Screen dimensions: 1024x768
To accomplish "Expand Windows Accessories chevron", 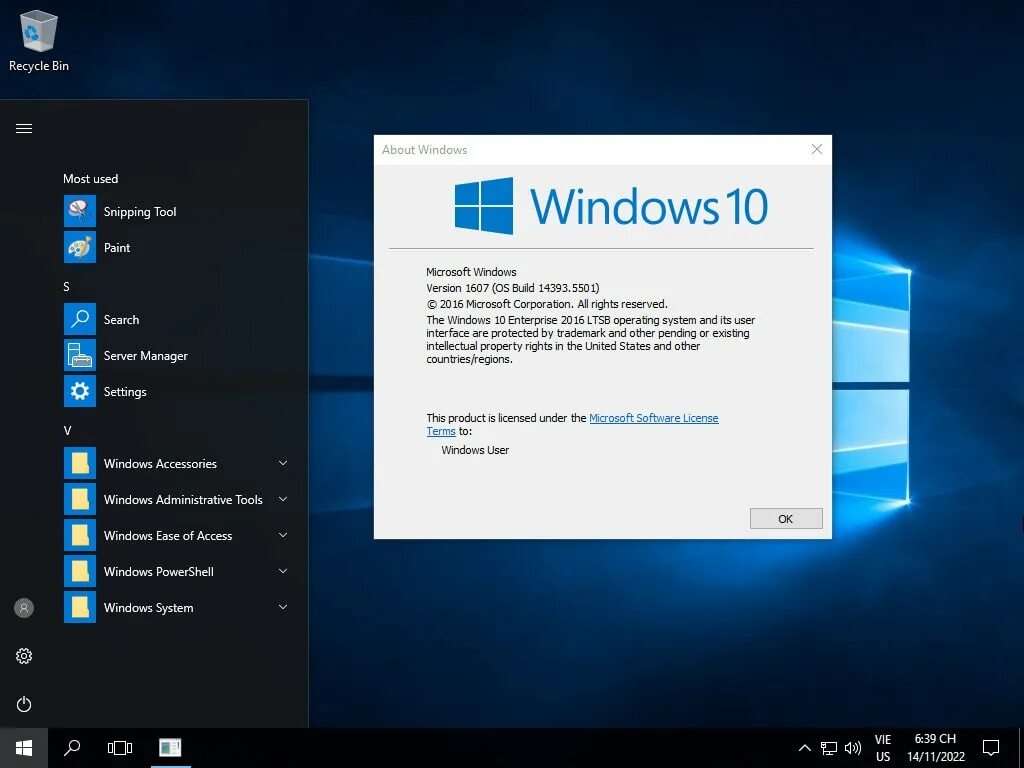I will [x=283, y=463].
